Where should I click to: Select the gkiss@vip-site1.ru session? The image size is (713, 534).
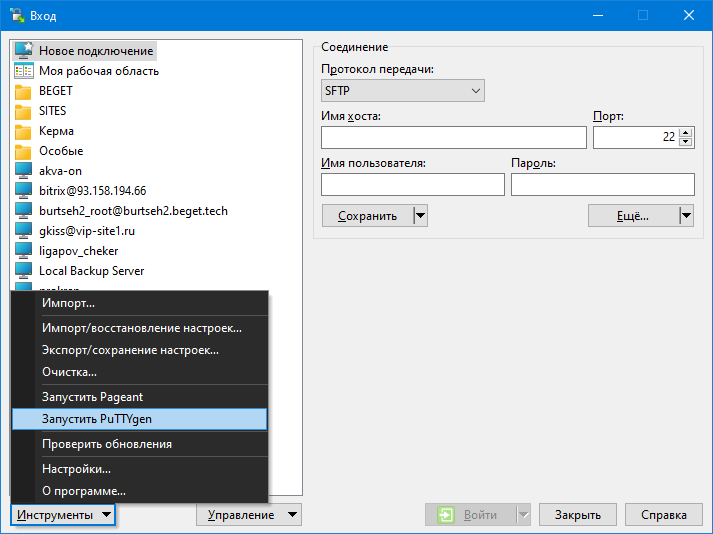(87, 231)
